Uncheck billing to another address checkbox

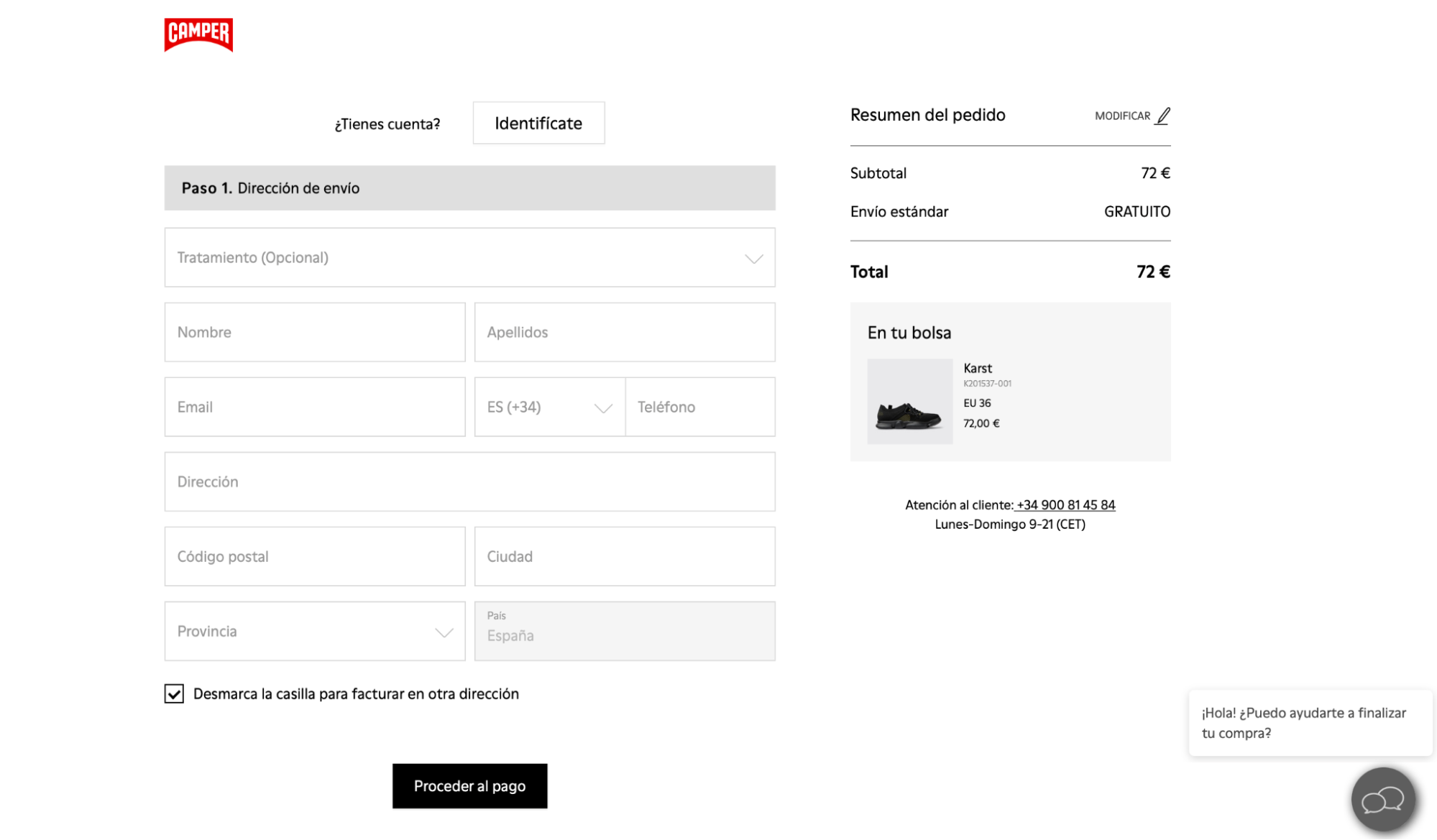tap(174, 693)
